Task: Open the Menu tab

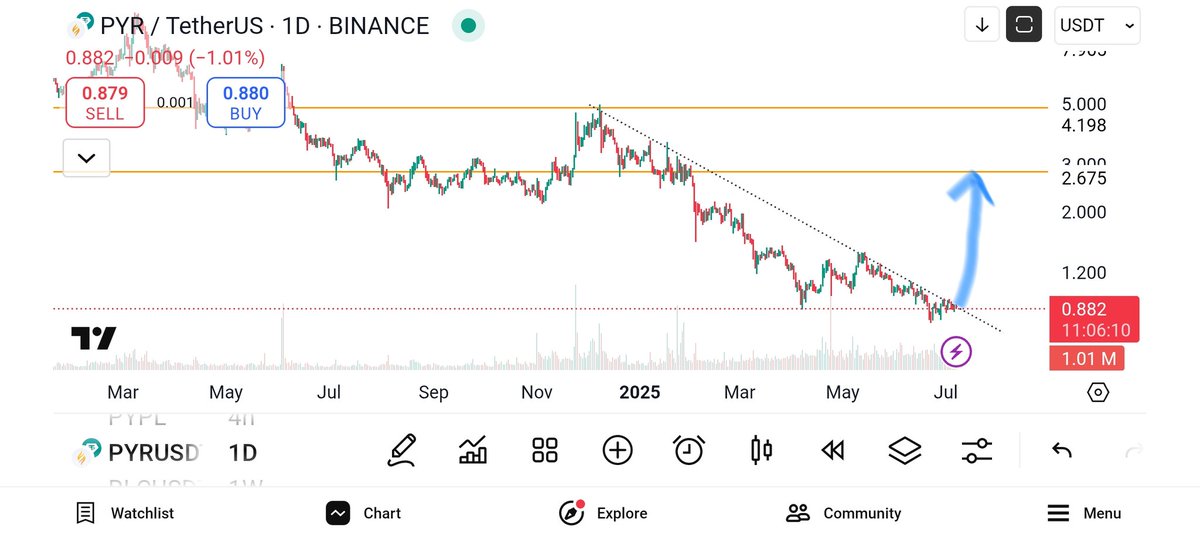Action: pyautogui.click(x=1084, y=513)
